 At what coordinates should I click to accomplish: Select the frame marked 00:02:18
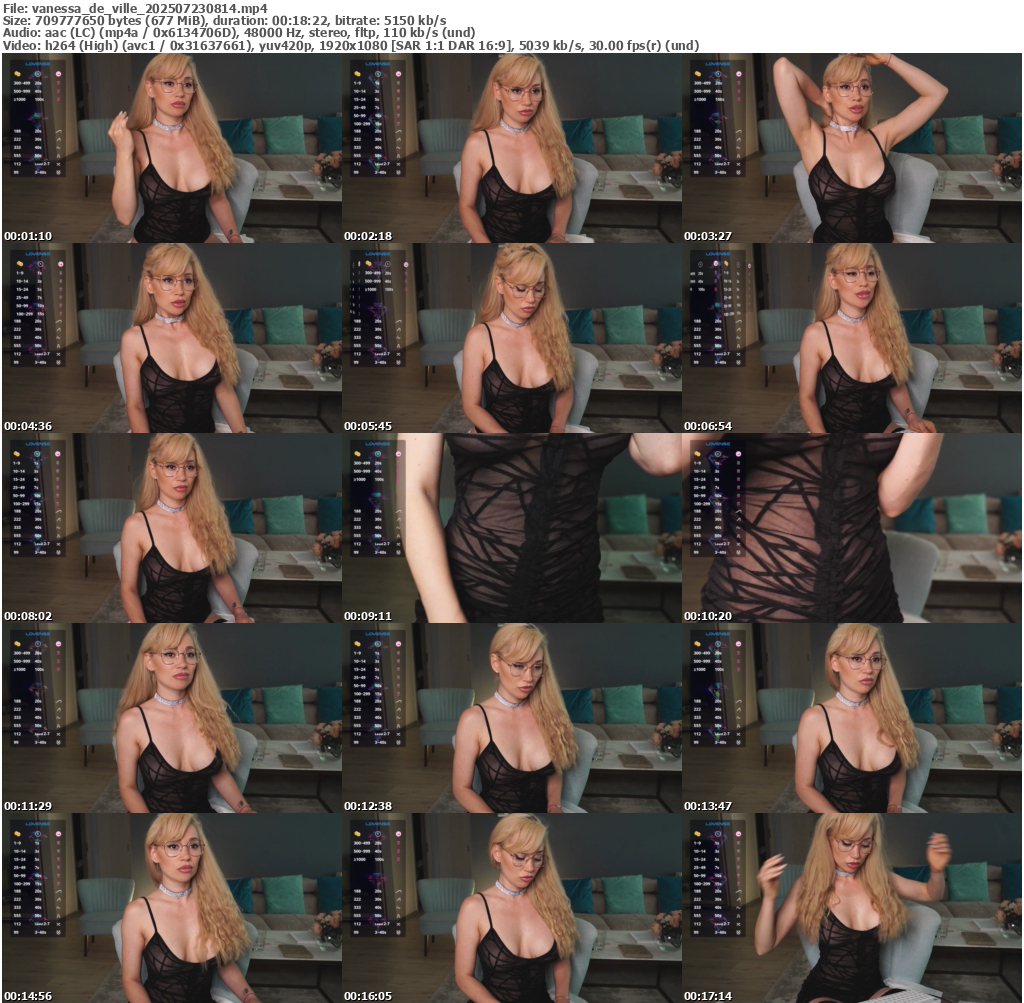(x=511, y=148)
